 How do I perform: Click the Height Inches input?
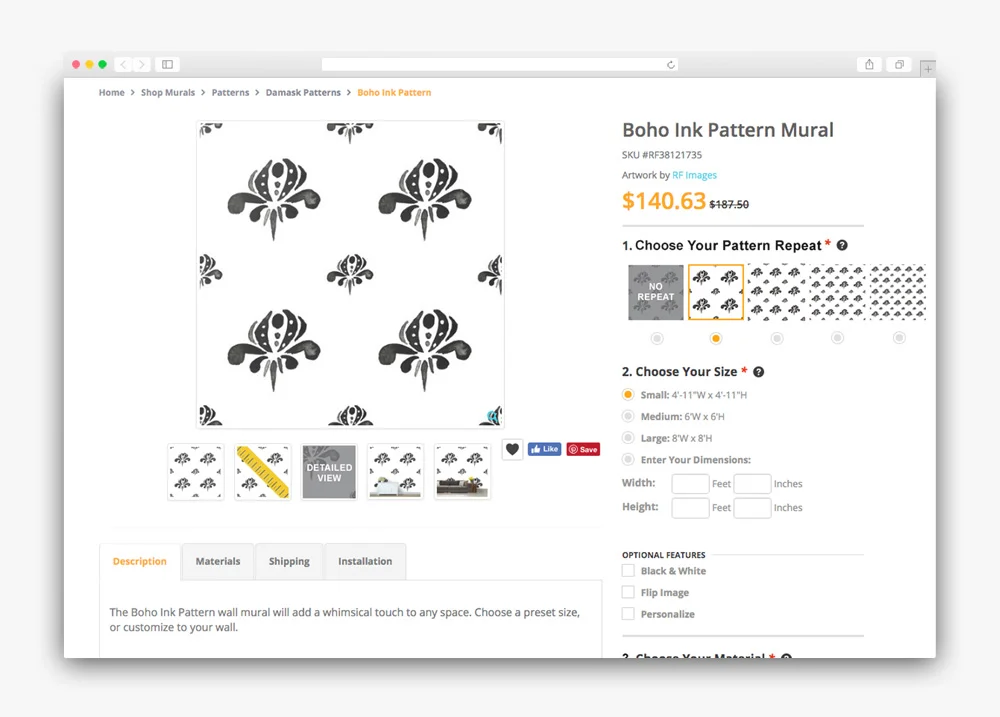tap(753, 508)
